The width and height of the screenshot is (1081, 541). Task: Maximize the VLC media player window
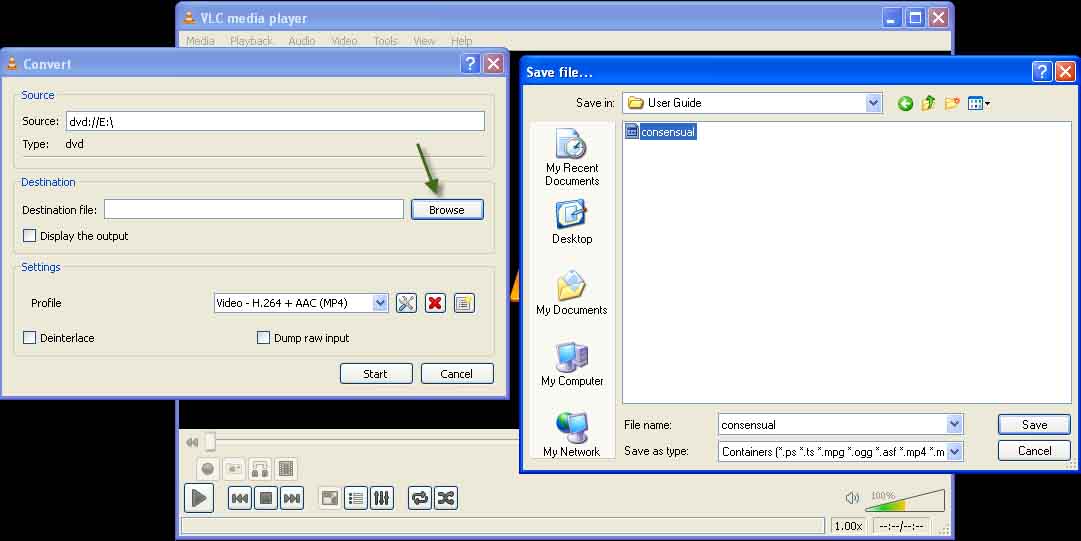(x=916, y=18)
